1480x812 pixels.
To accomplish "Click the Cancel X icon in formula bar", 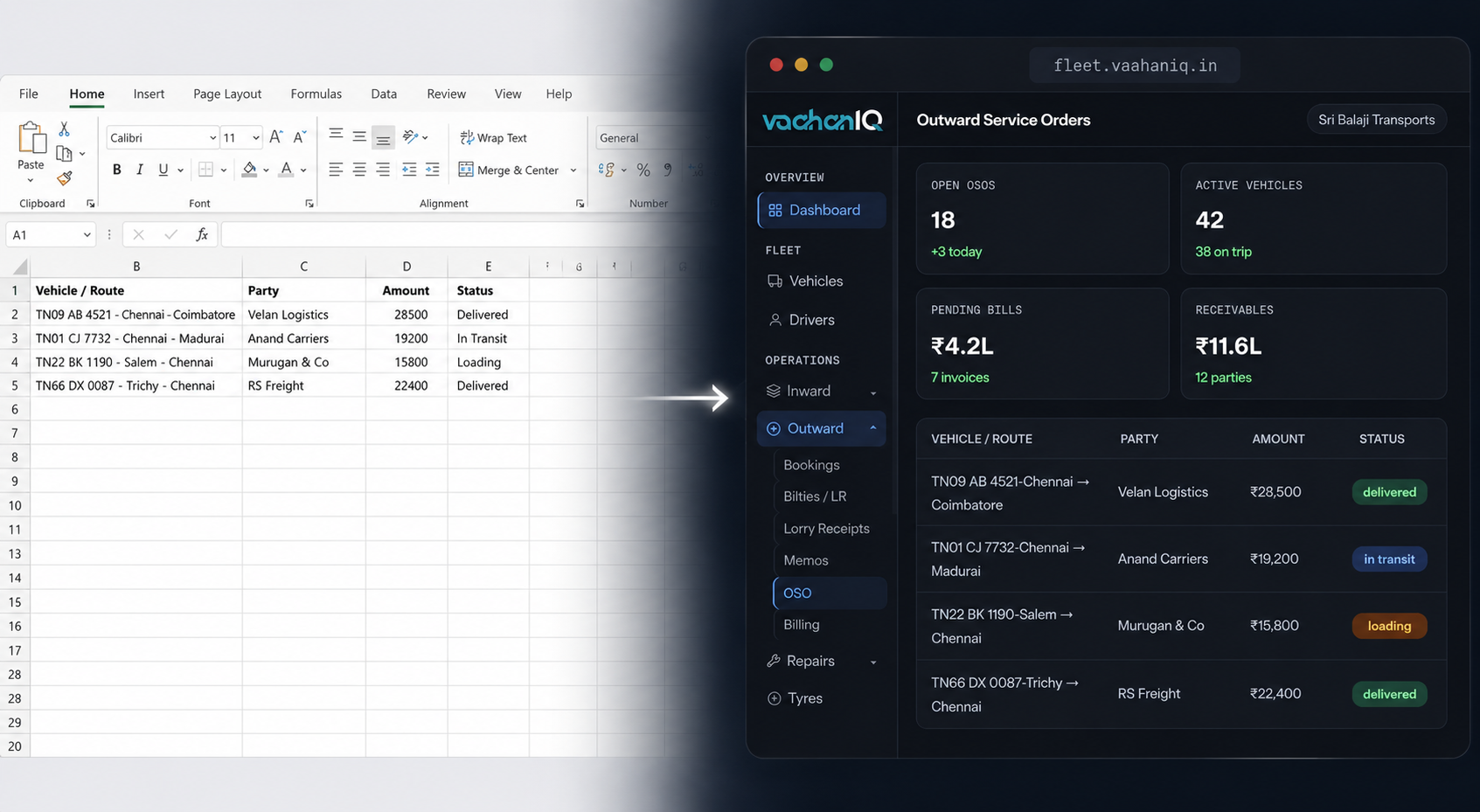I will tap(138, 234).
